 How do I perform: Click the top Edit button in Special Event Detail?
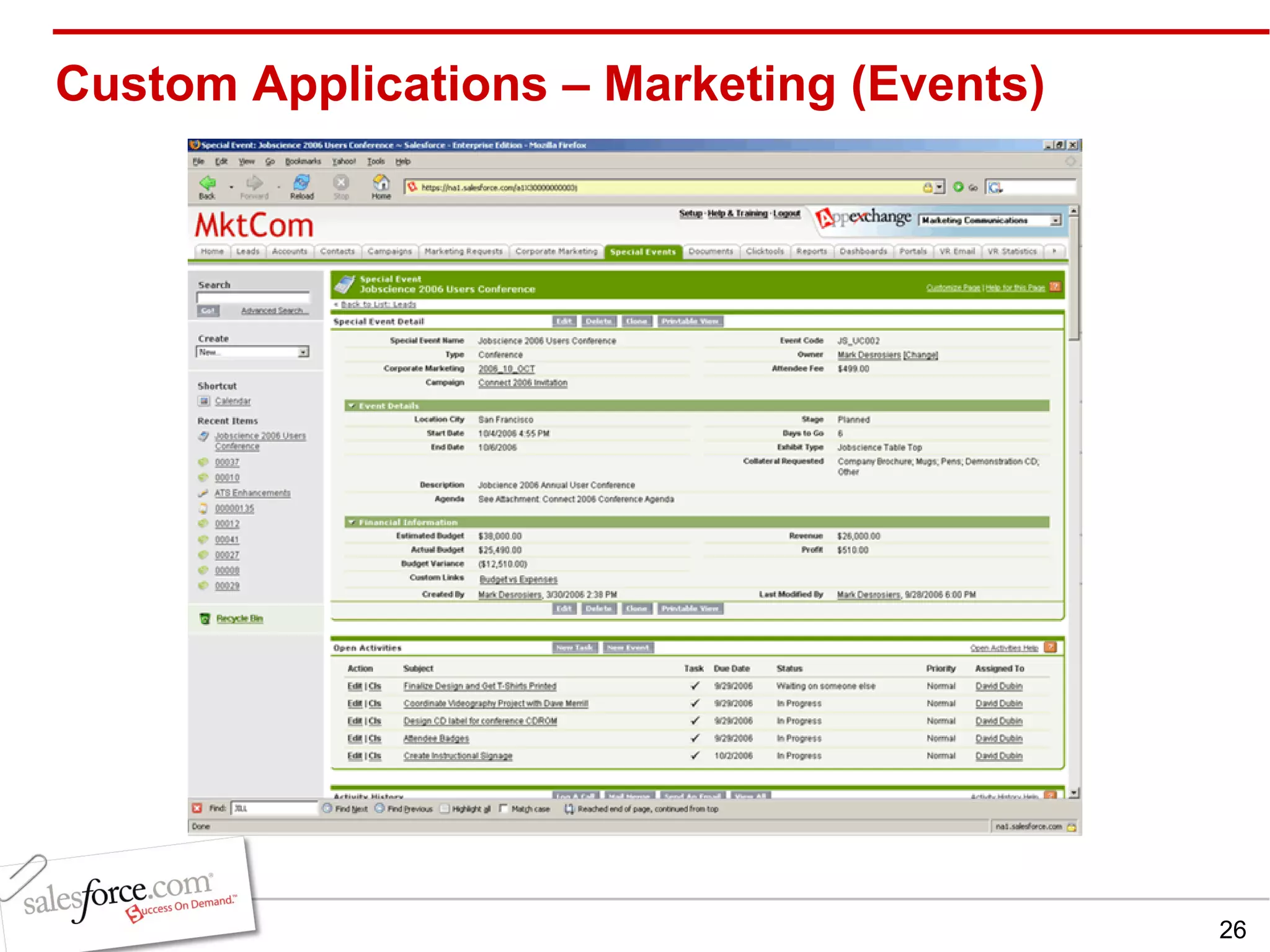pos(564,321)
